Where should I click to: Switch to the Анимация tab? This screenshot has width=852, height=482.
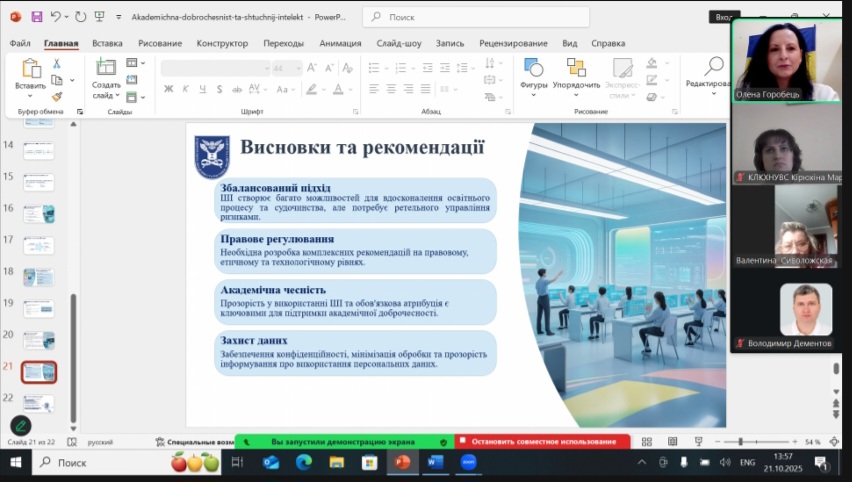[x=340, y=43]
